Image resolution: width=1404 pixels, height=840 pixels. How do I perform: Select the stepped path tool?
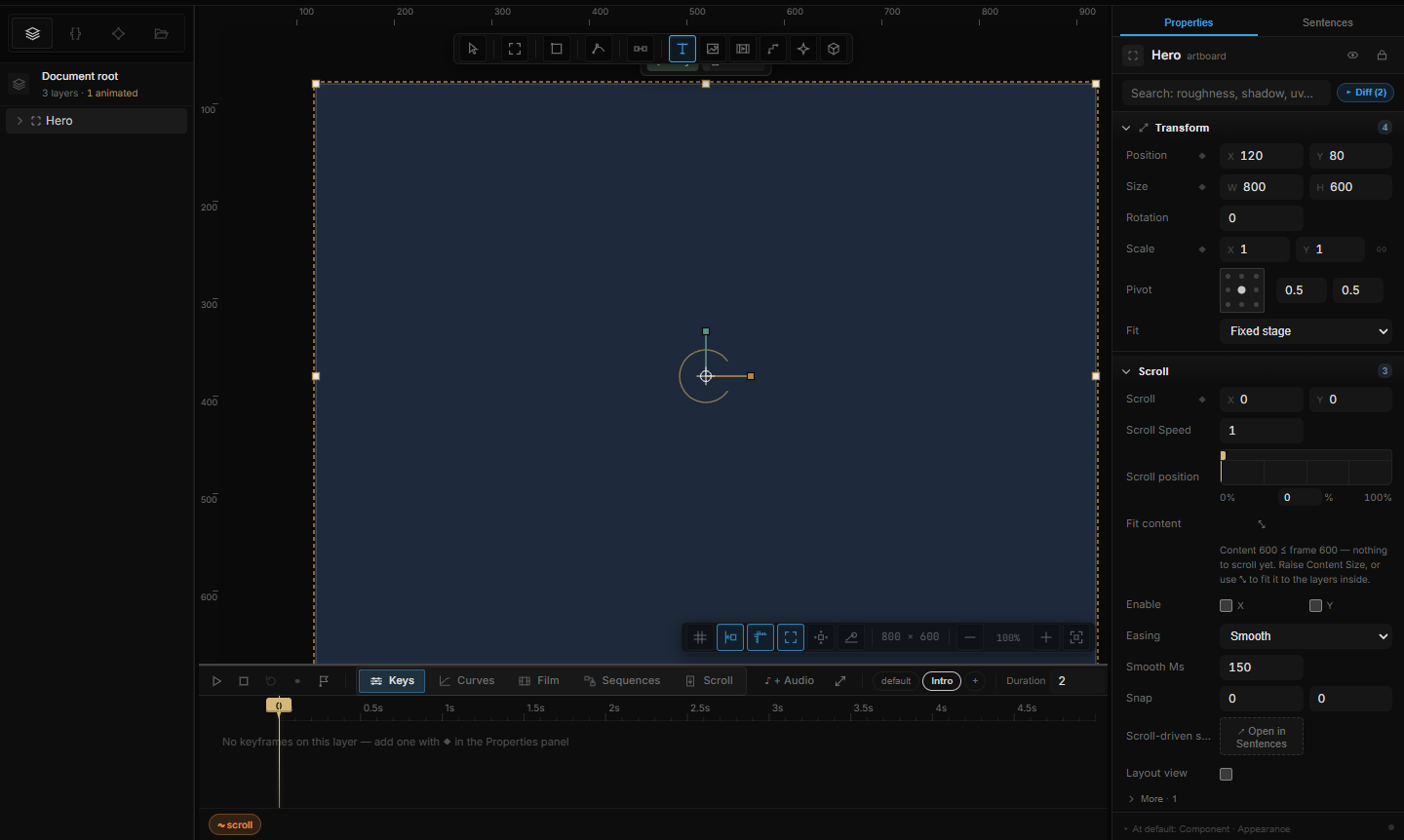[773, 49]
